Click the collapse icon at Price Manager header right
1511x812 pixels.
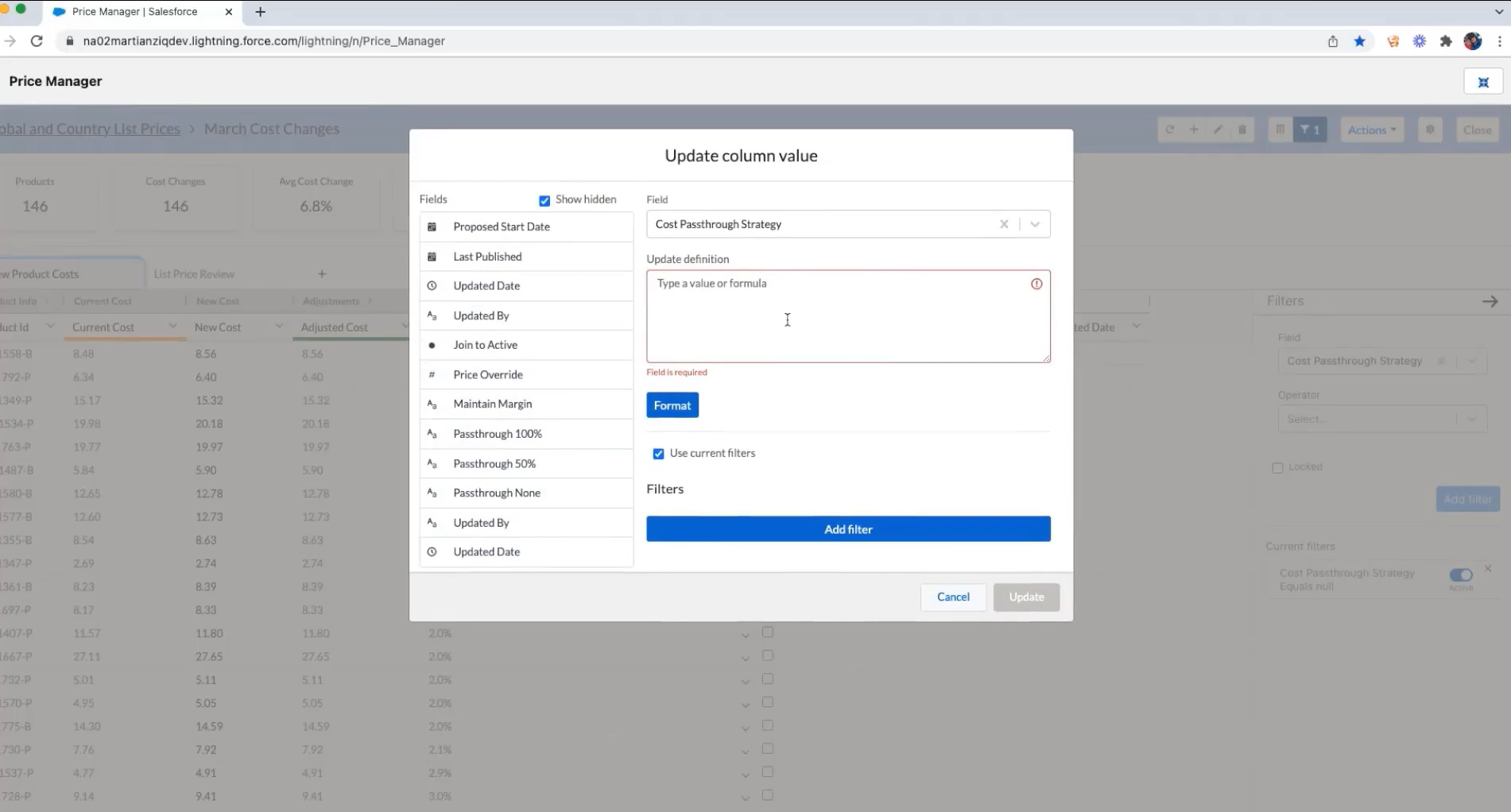[x=1483, y=82]
